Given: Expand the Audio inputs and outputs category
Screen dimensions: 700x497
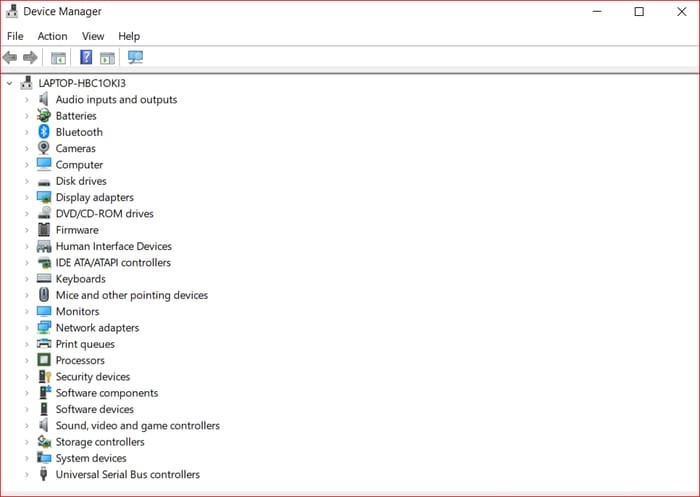Looking at the screenshot, I should (26, 100).
